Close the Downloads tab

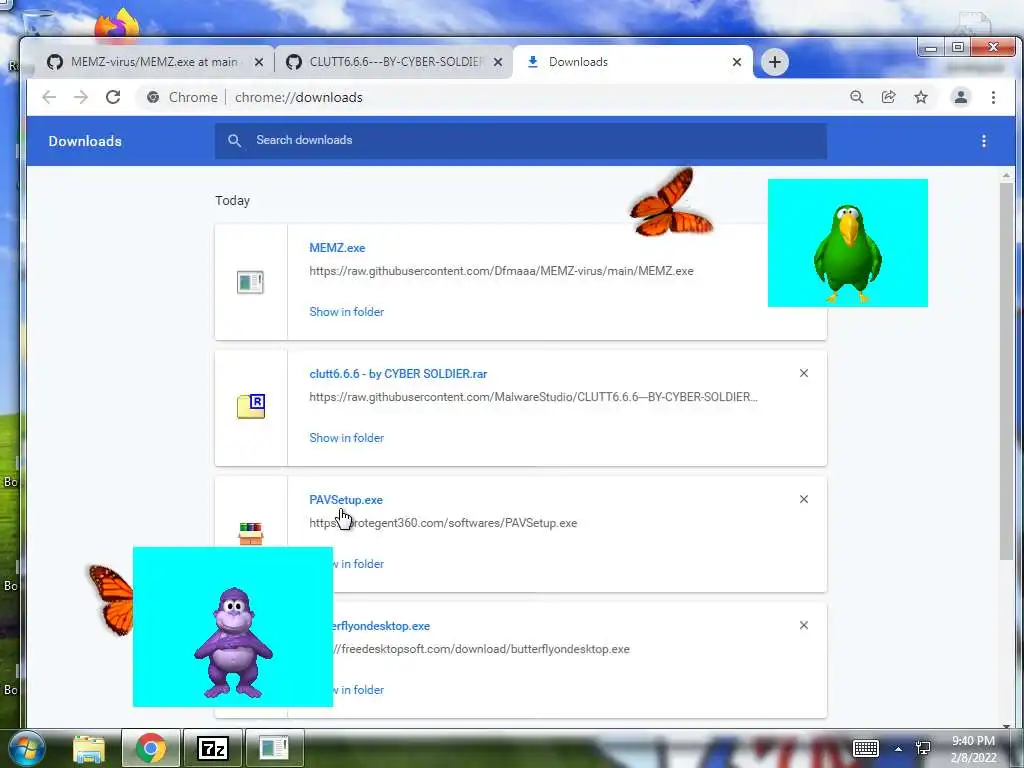point(737,62)
